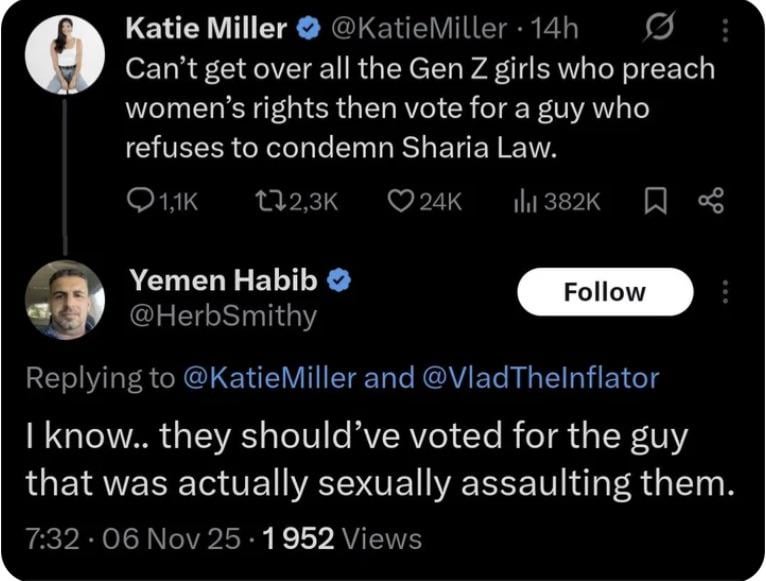This screenshot has width=766, height=581.
Task: Click the Grok slashed-circle icon
Action: tap(656, 31)
